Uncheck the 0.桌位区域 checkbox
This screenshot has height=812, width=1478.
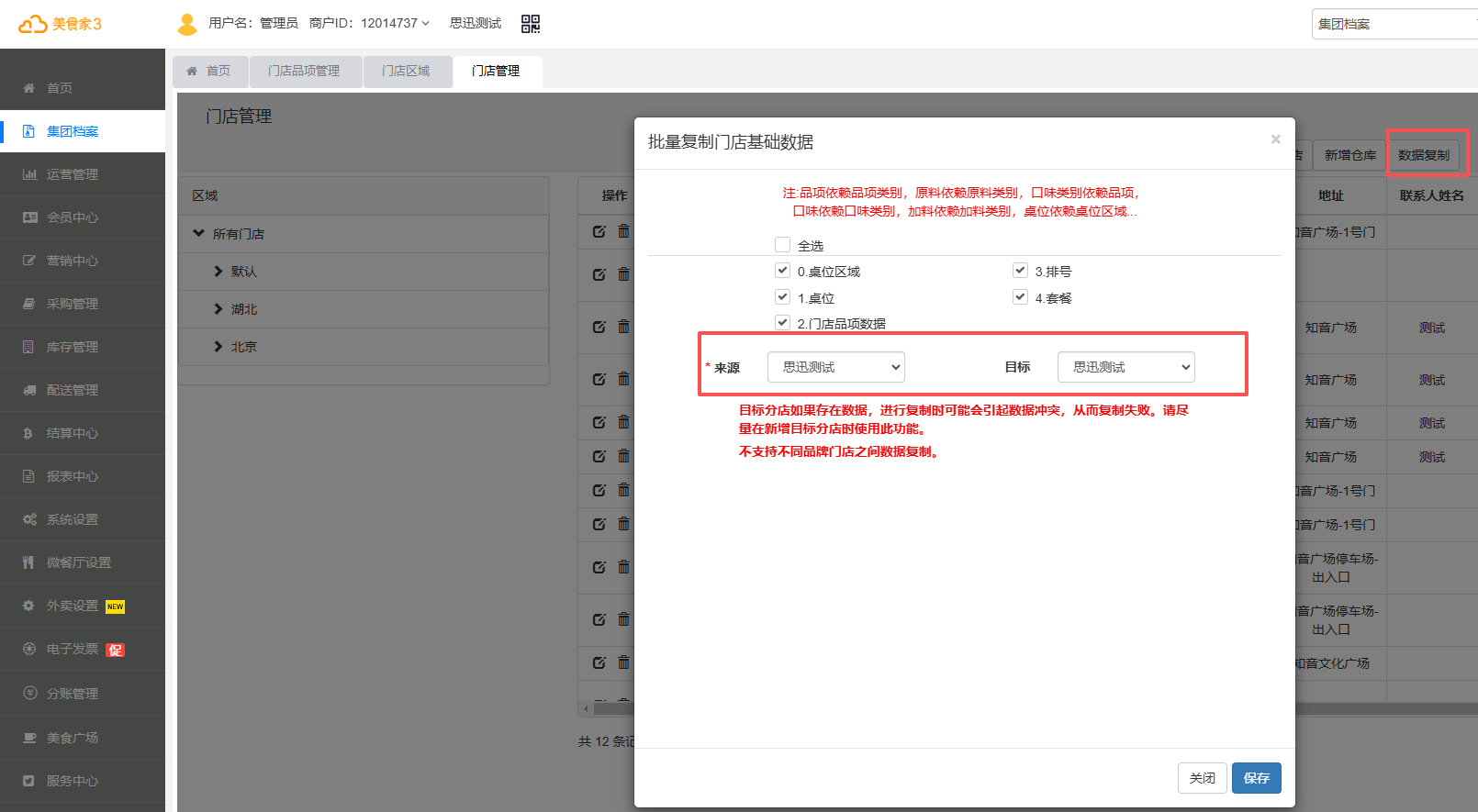[782, 271]
